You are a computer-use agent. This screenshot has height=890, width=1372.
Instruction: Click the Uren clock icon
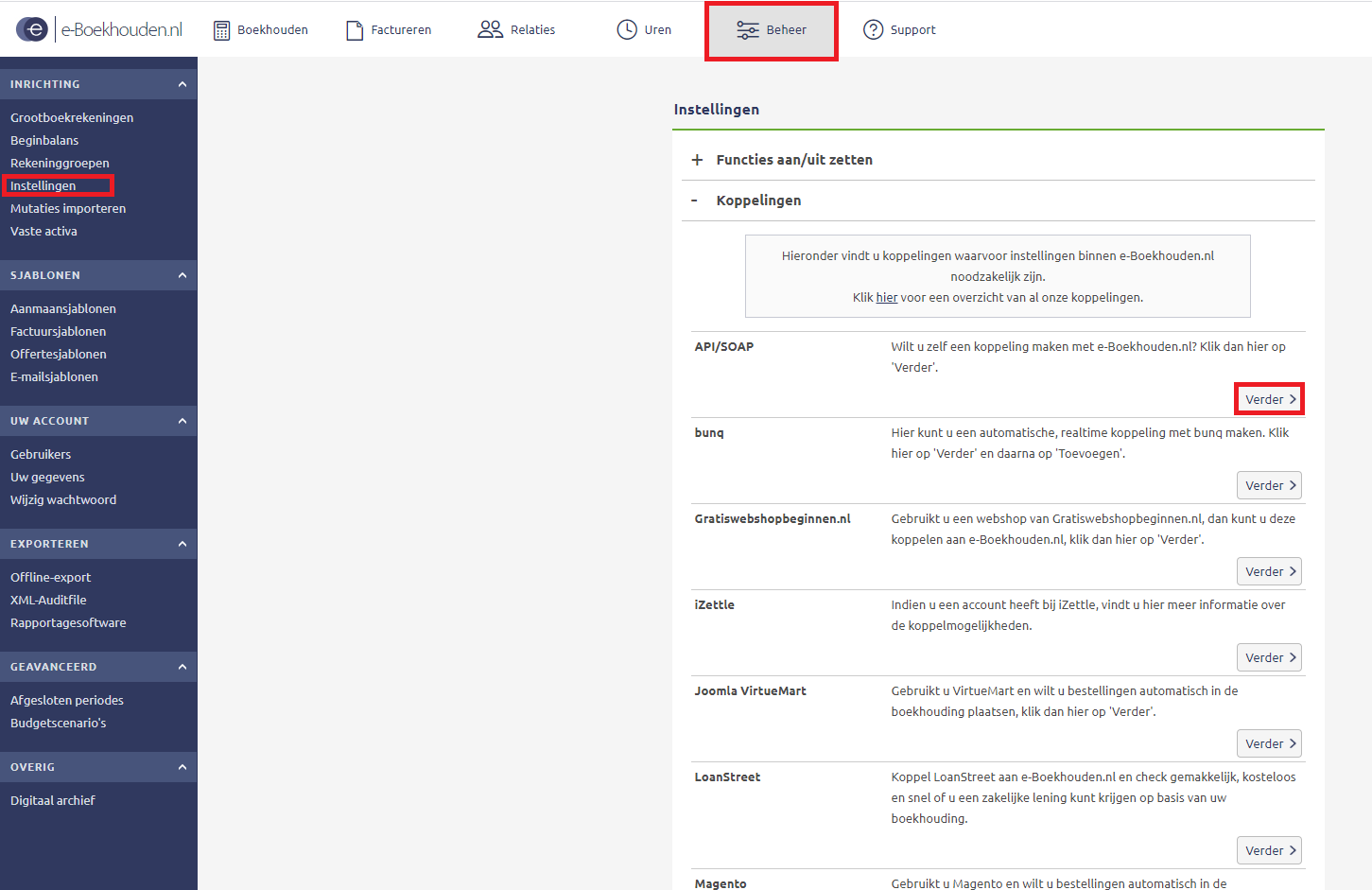pyautogui.click(x=626, y=29)
